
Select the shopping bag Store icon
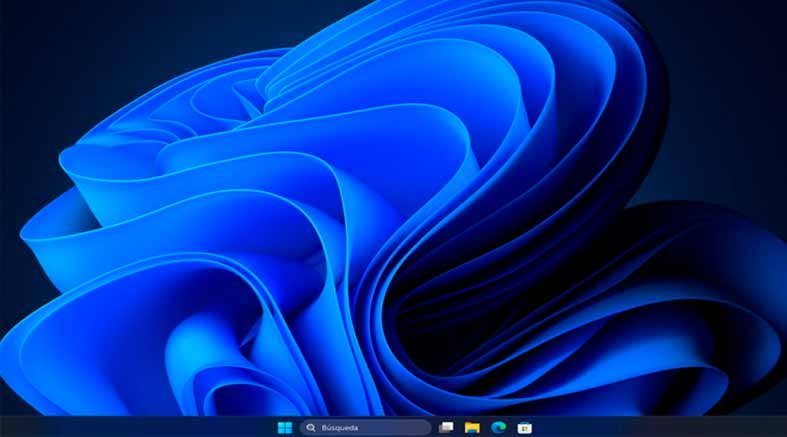click(x=524, y=427)
